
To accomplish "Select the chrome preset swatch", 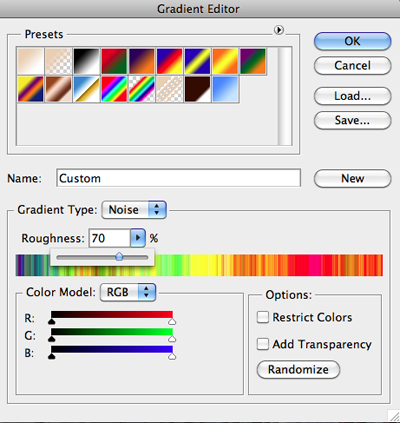I will click(86, 89).
